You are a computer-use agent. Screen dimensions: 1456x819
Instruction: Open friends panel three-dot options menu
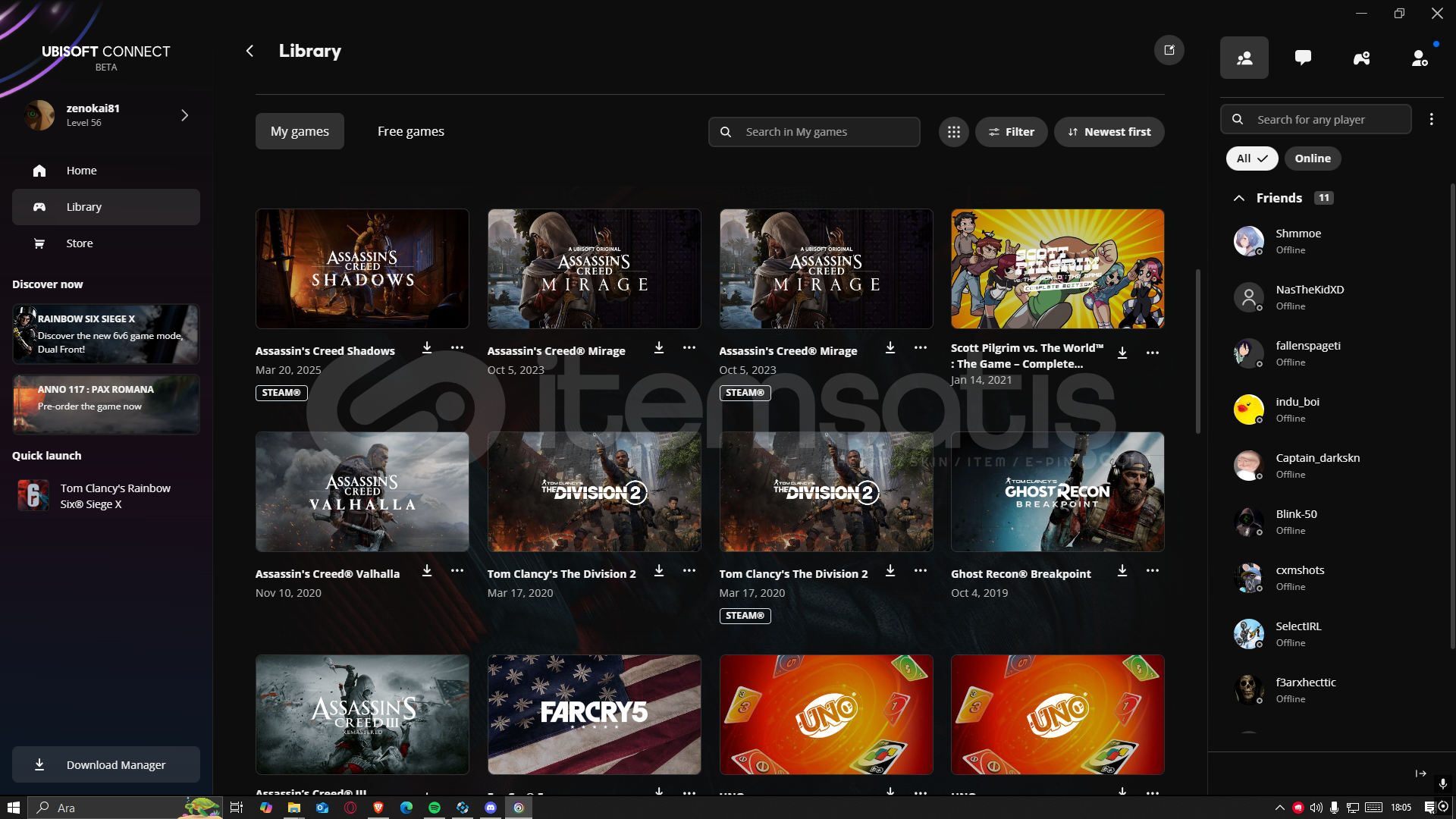coord(1431,119)
